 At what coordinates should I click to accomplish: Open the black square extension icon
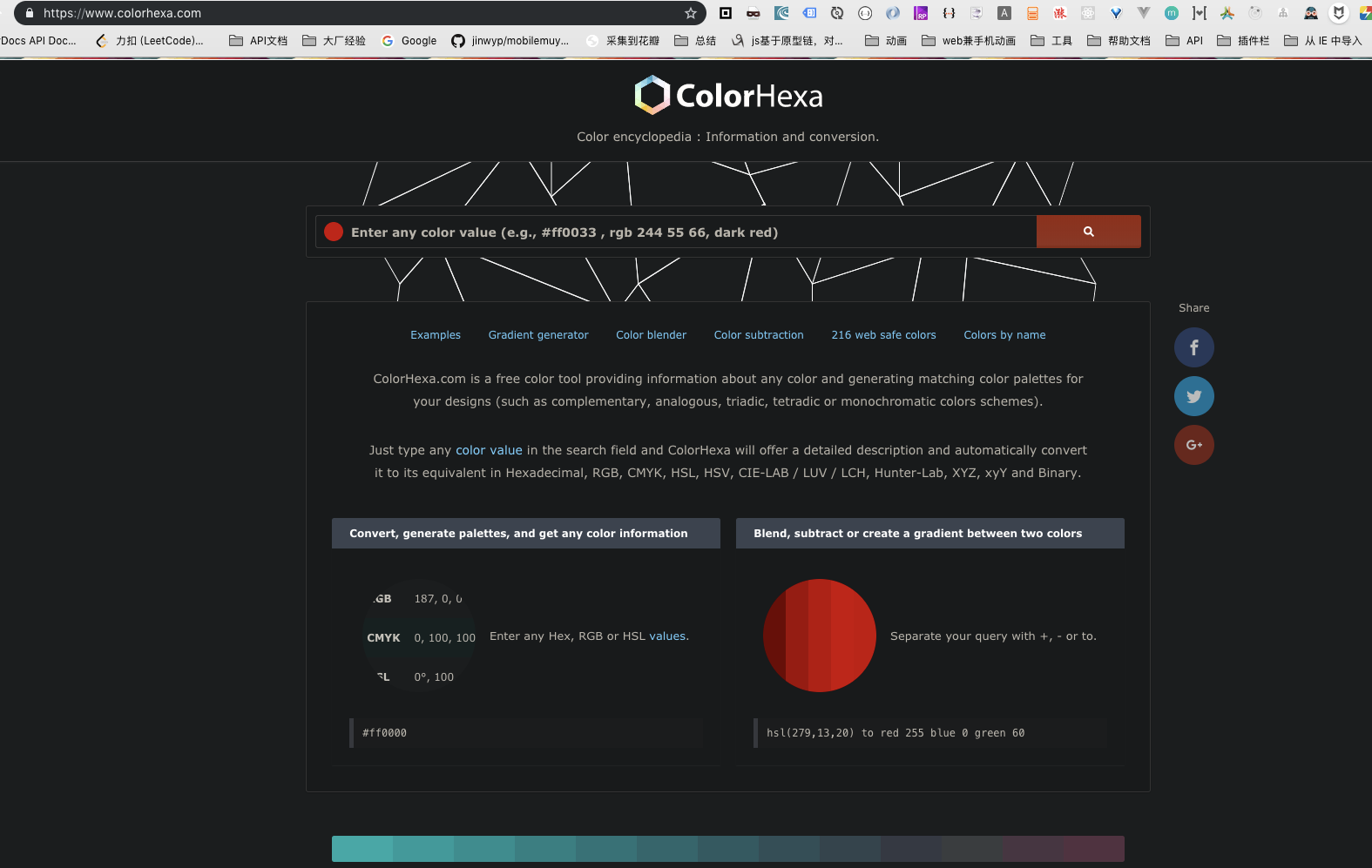point(726,13)
